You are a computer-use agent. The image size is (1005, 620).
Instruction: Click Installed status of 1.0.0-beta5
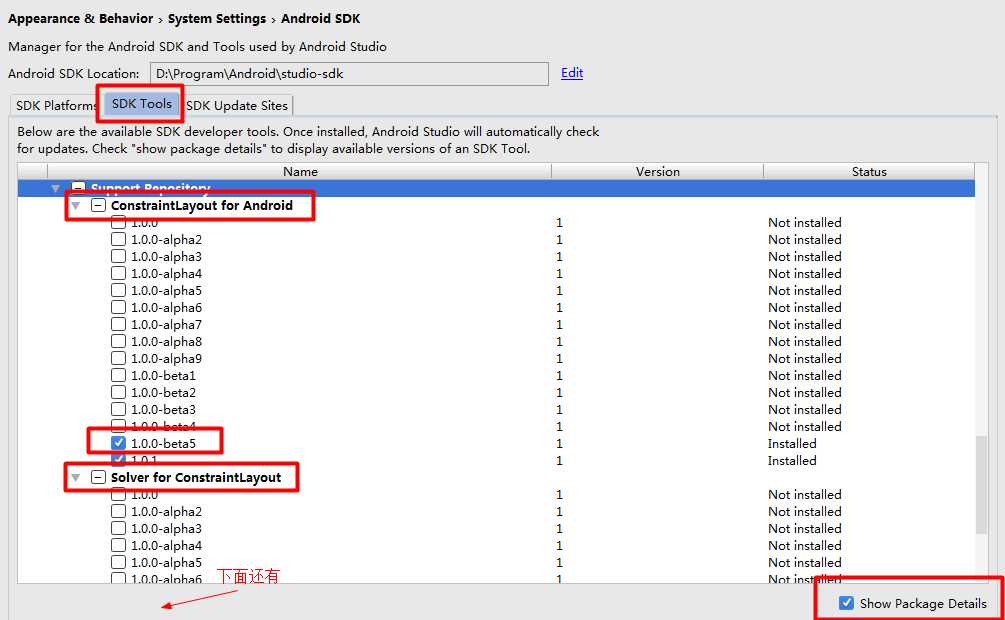[792, 444]
